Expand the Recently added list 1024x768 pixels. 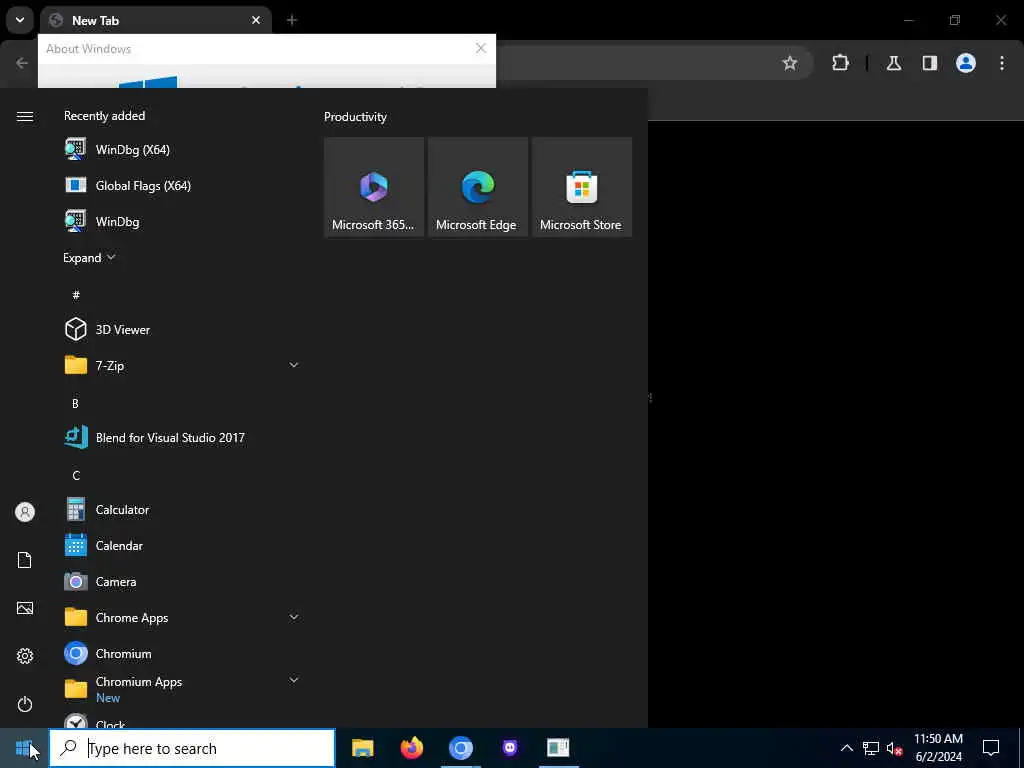pos(89,257)
